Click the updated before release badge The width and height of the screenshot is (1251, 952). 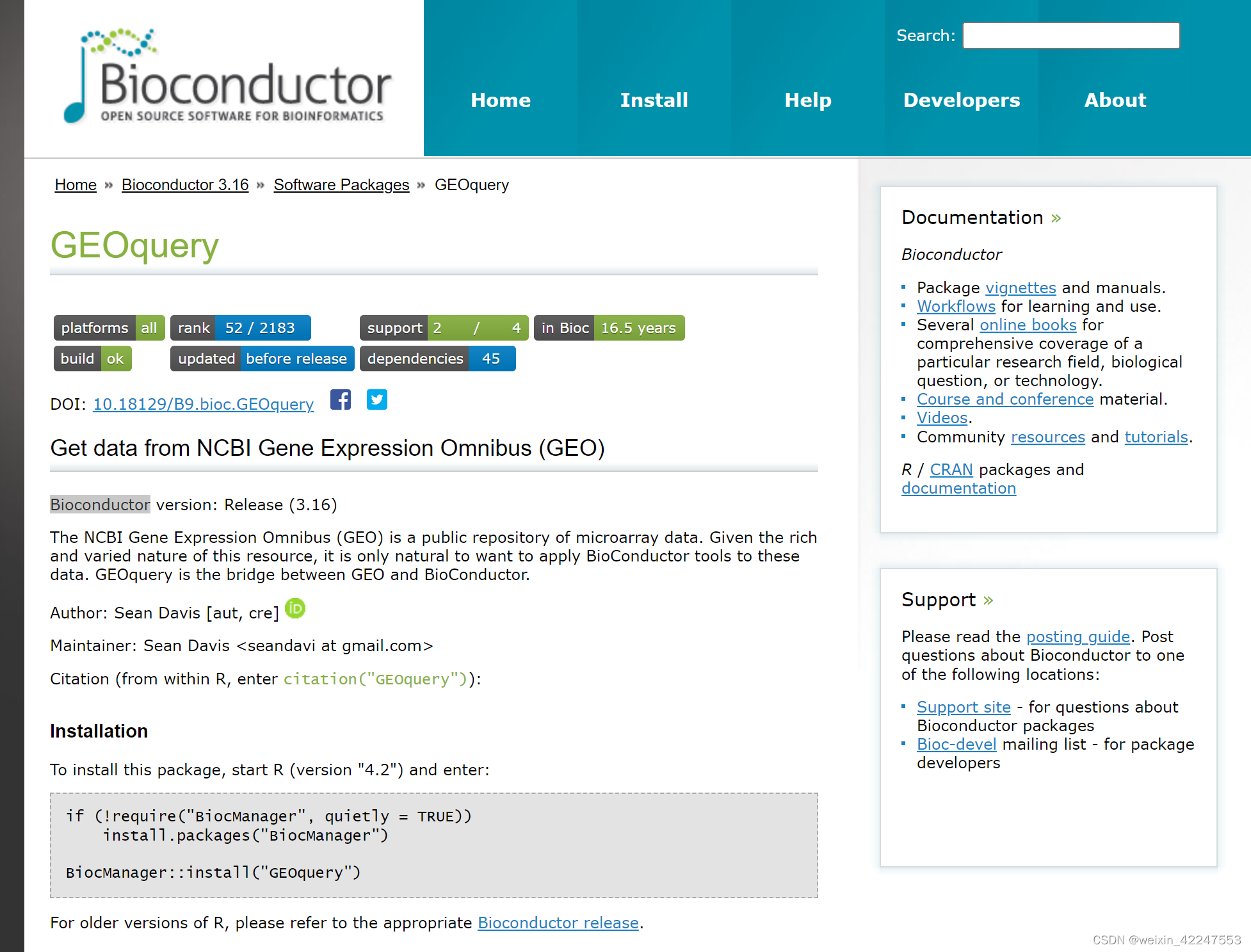tap(262, 359)
